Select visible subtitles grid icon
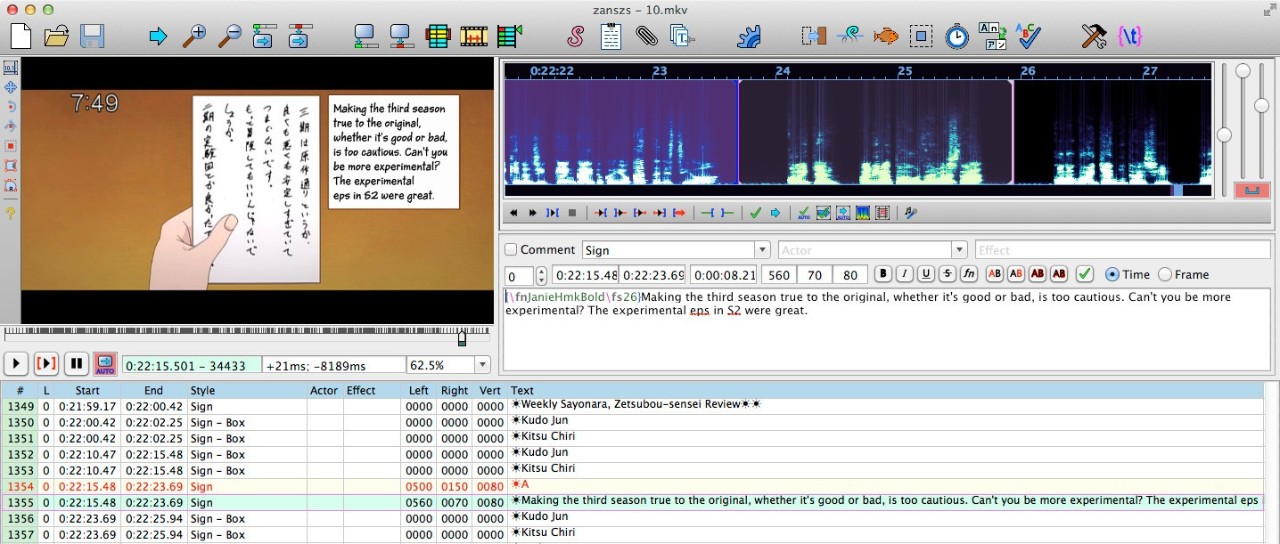1280x544 pixels. [x=437, y=37]
